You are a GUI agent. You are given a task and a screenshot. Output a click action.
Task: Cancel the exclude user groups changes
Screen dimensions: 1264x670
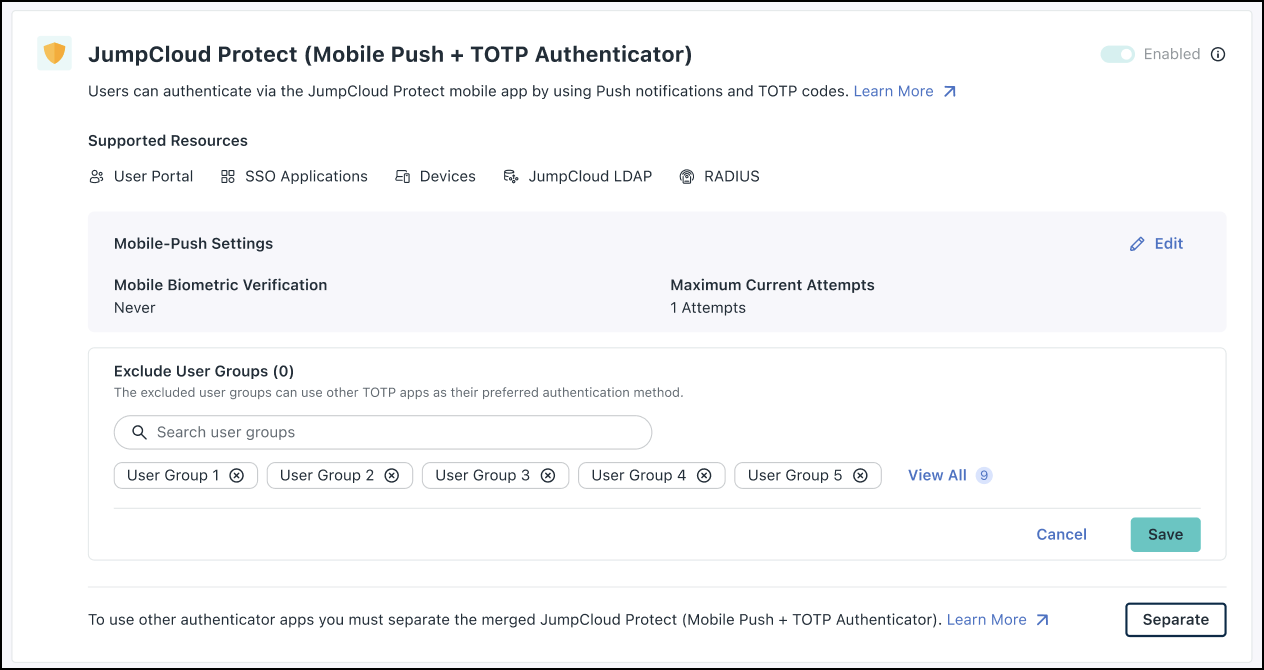[x=1061, y=534]
